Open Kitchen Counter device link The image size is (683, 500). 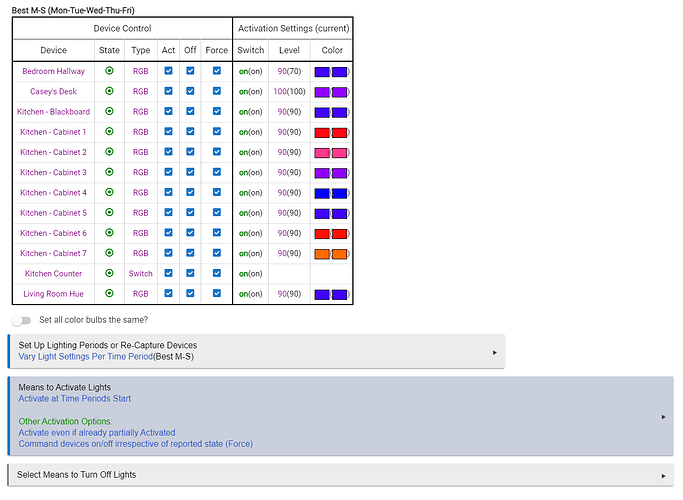pyautogui.click(x=54, y=274)
